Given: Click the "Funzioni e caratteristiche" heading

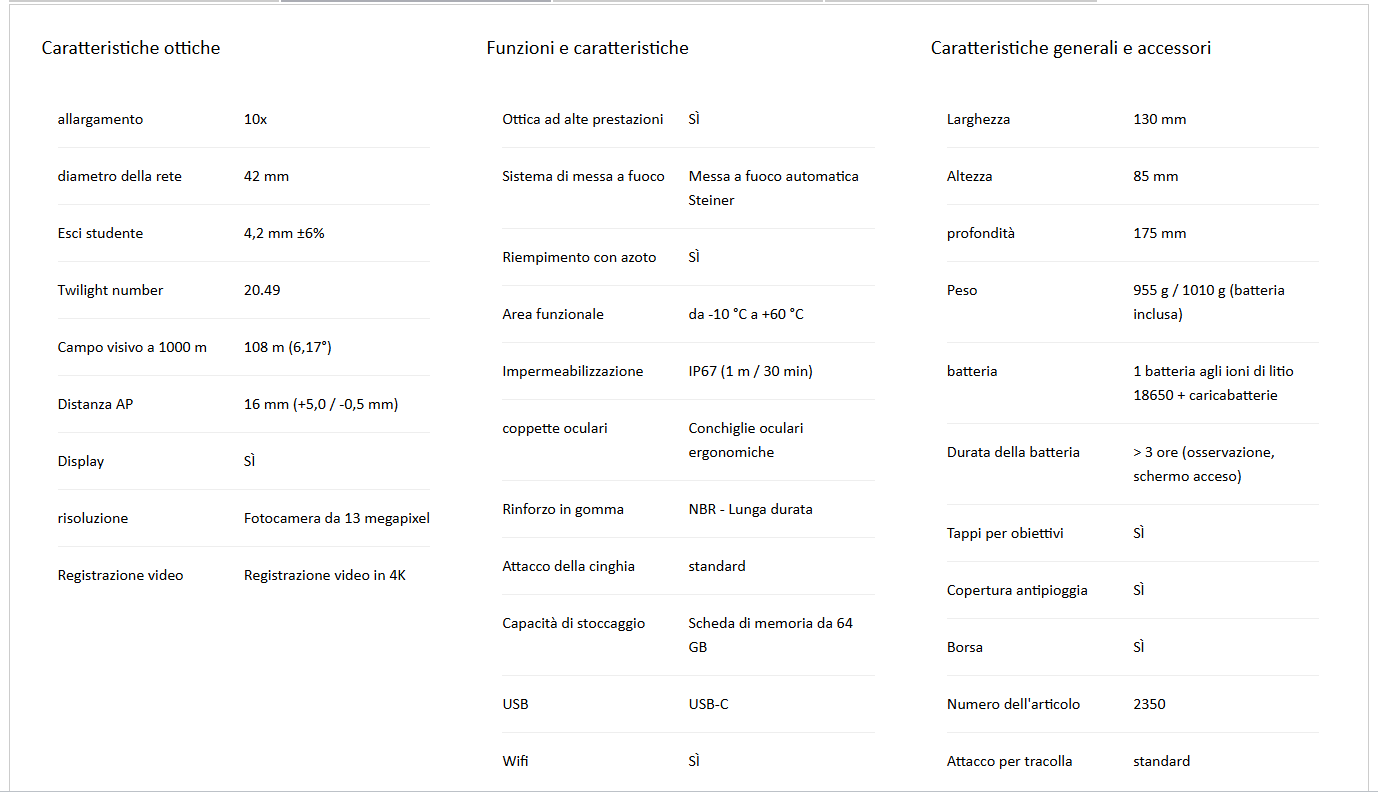Looking at the screenshot, I should (587, 48).
